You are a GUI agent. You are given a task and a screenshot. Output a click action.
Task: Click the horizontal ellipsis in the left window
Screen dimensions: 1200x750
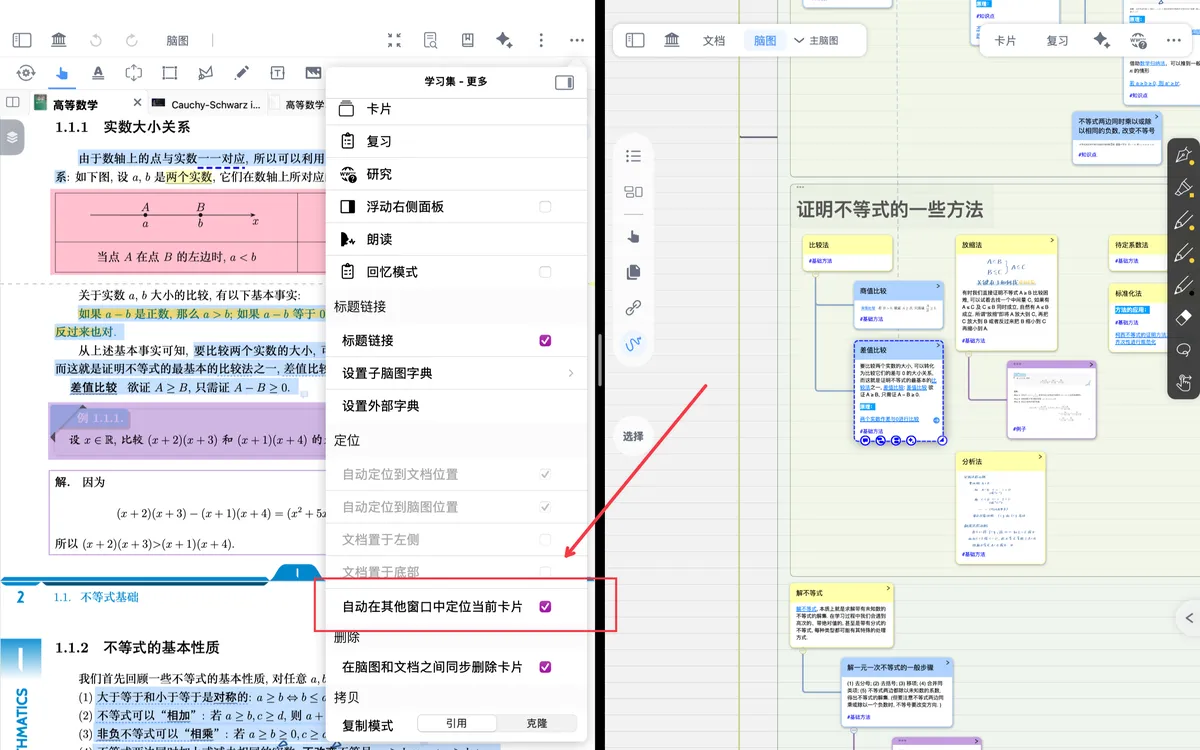click(577, 40)
